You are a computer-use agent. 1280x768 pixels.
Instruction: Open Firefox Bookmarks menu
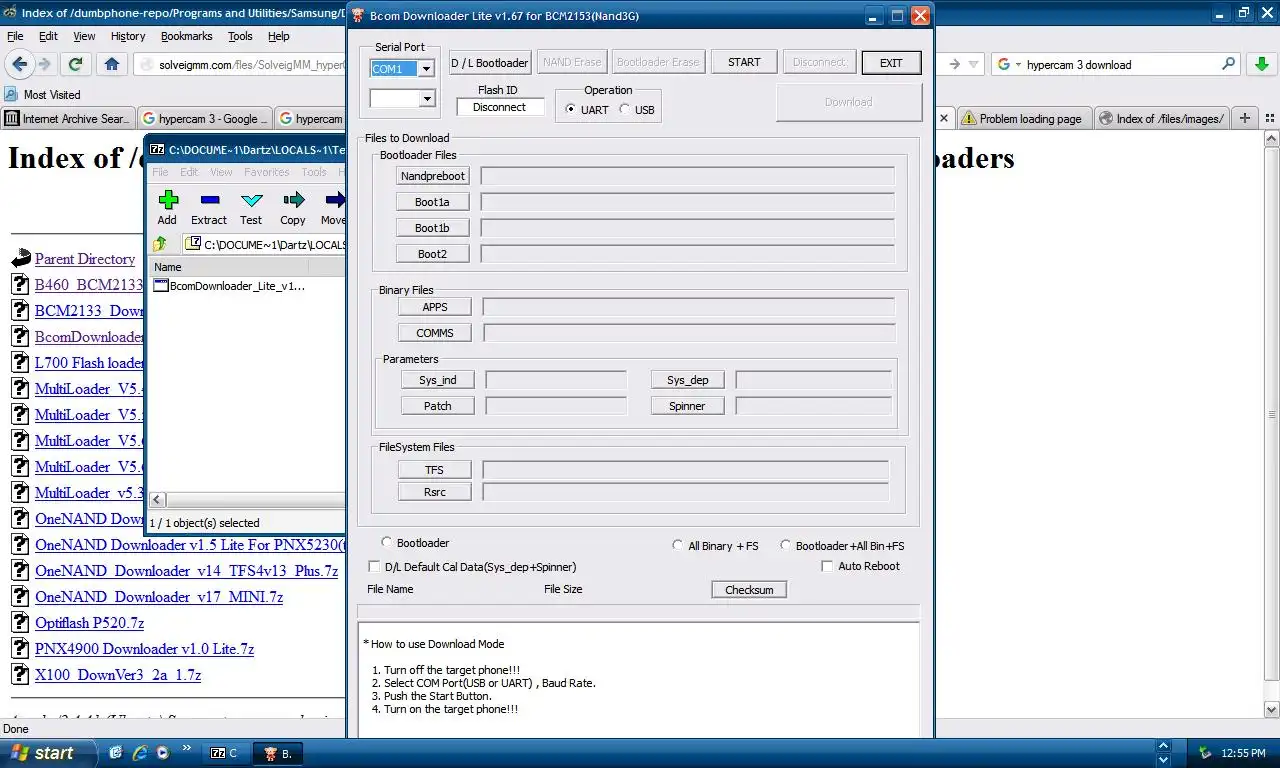pyautogui.click(x=187, y=36)
